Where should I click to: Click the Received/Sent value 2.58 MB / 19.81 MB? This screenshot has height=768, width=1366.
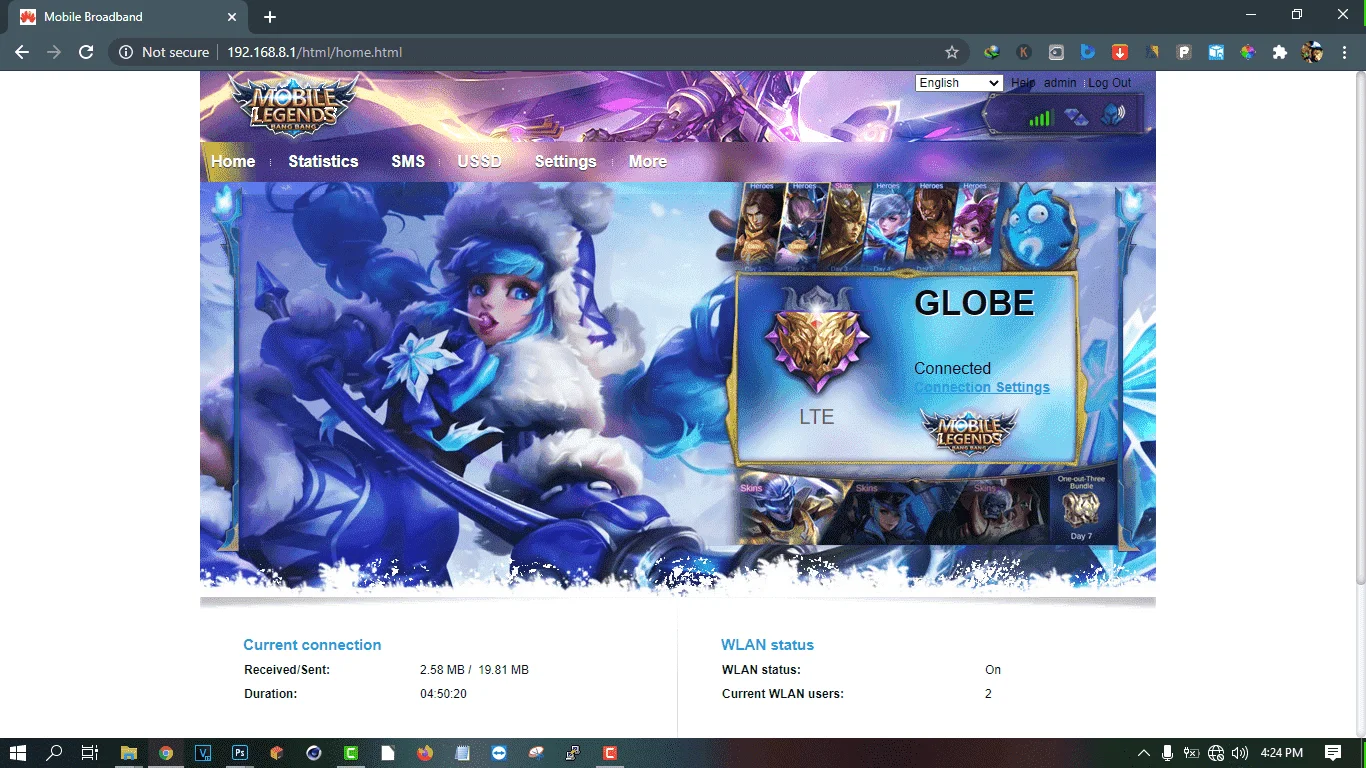click(x=474, y=670)
